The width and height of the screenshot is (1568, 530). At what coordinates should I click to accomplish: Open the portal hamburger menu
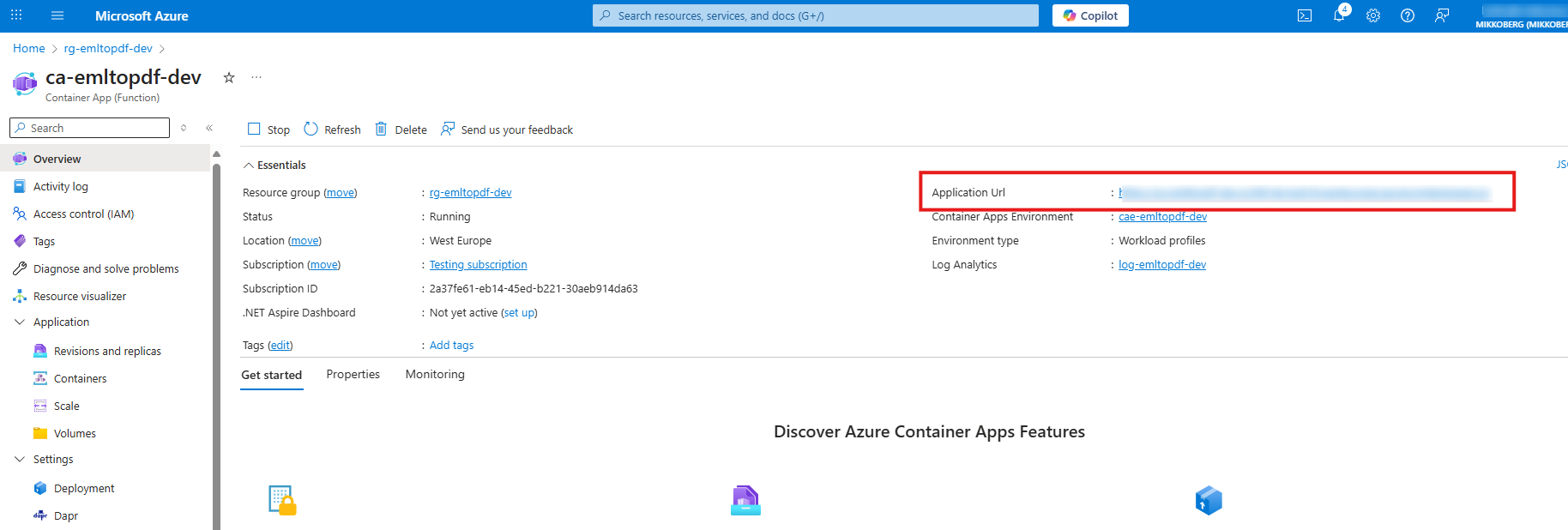[57, 15]
